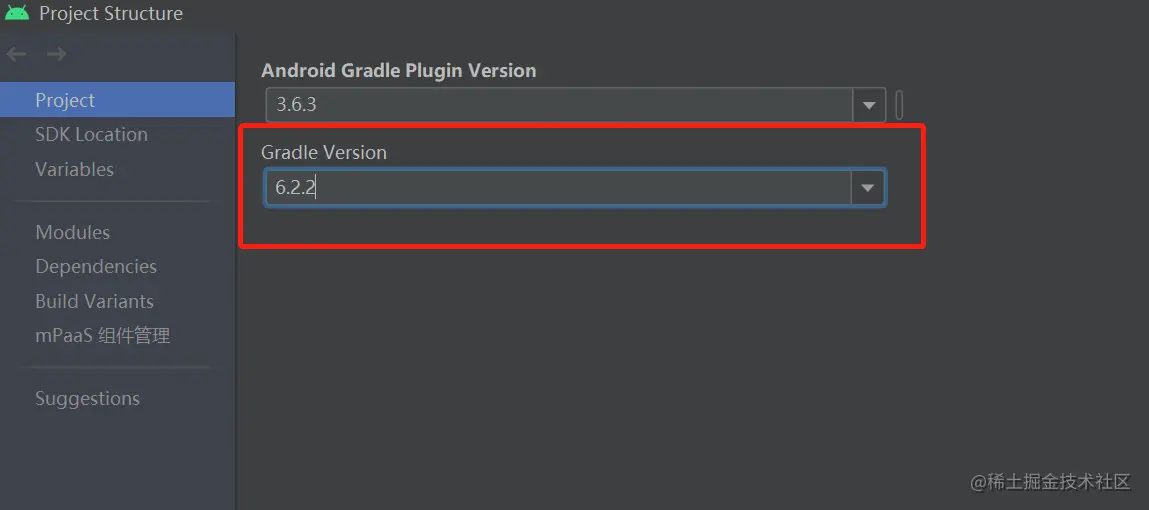Focus the Gradle Version 6.2.2 text field

point(558,188)
